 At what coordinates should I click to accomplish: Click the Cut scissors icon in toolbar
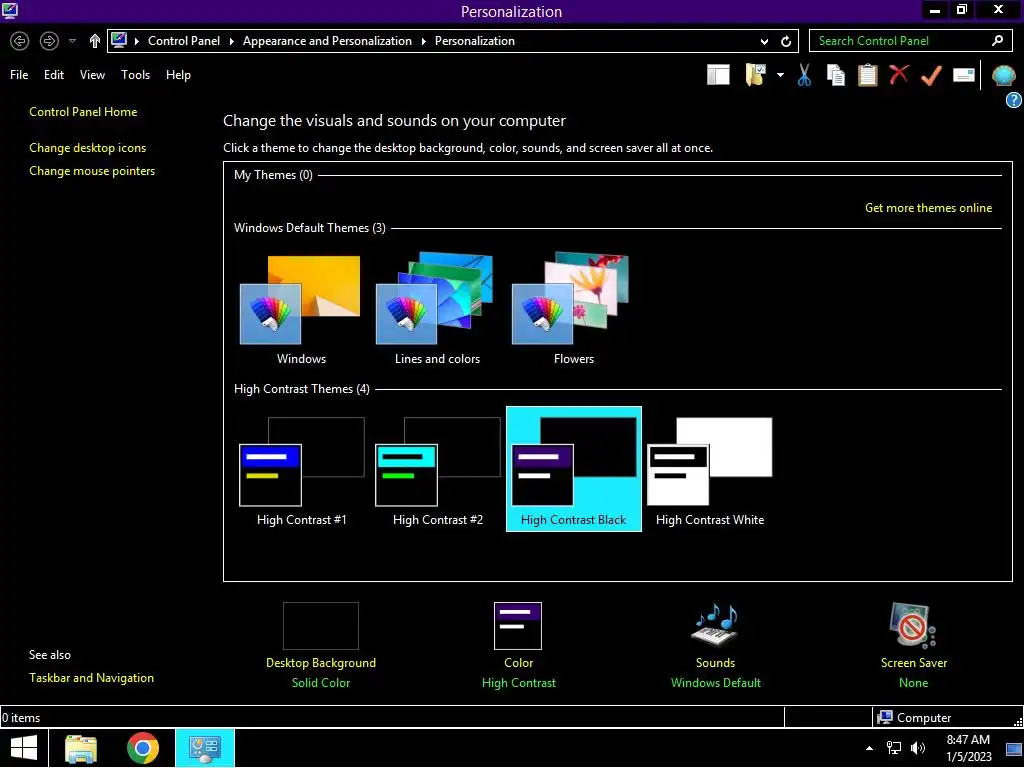(x=804, y=75)
